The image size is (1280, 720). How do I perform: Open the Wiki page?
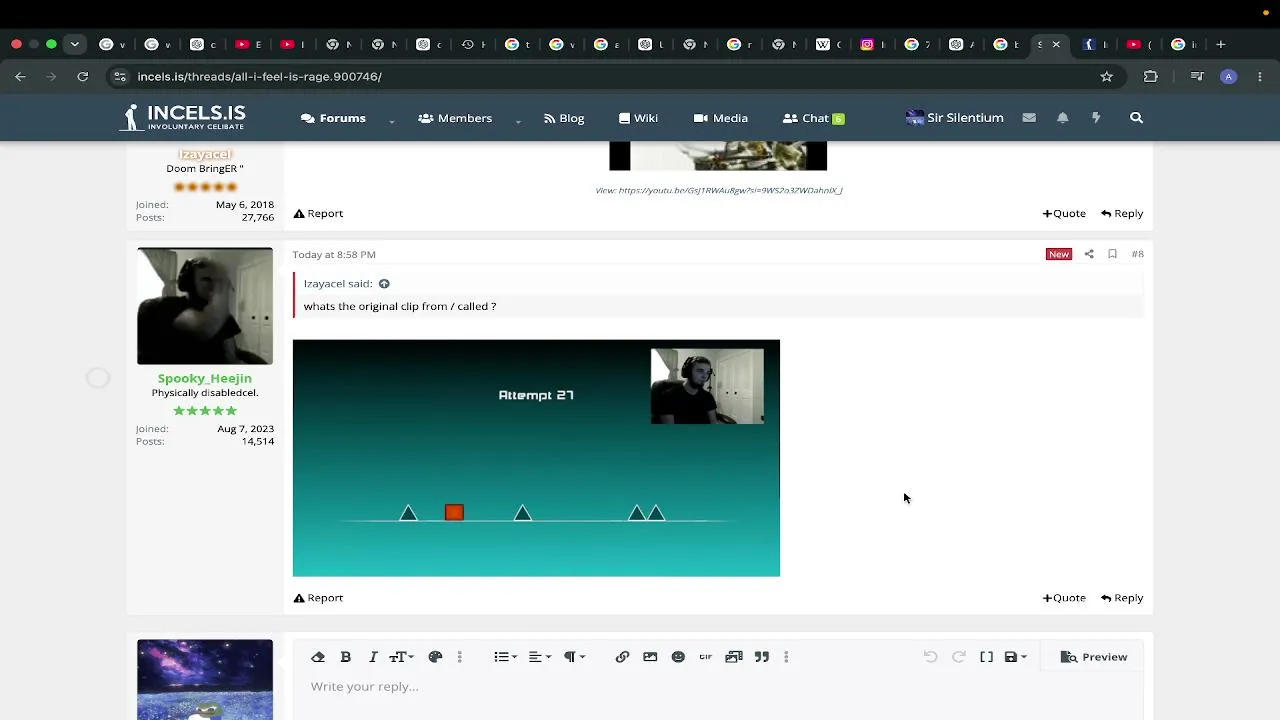click(638, 118)
